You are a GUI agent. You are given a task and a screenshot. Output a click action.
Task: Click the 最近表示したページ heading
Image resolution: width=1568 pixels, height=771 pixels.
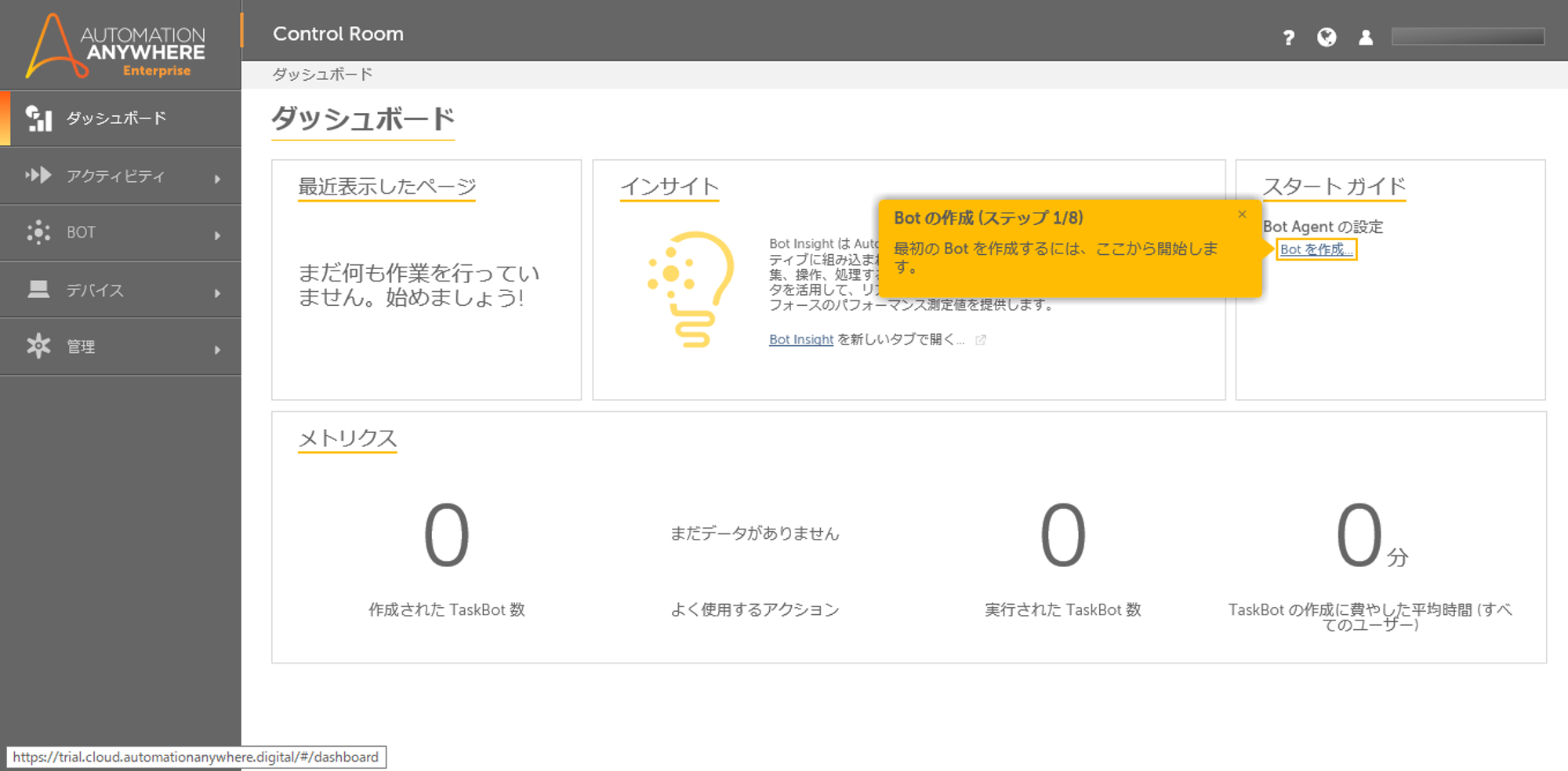pos(387,187)
